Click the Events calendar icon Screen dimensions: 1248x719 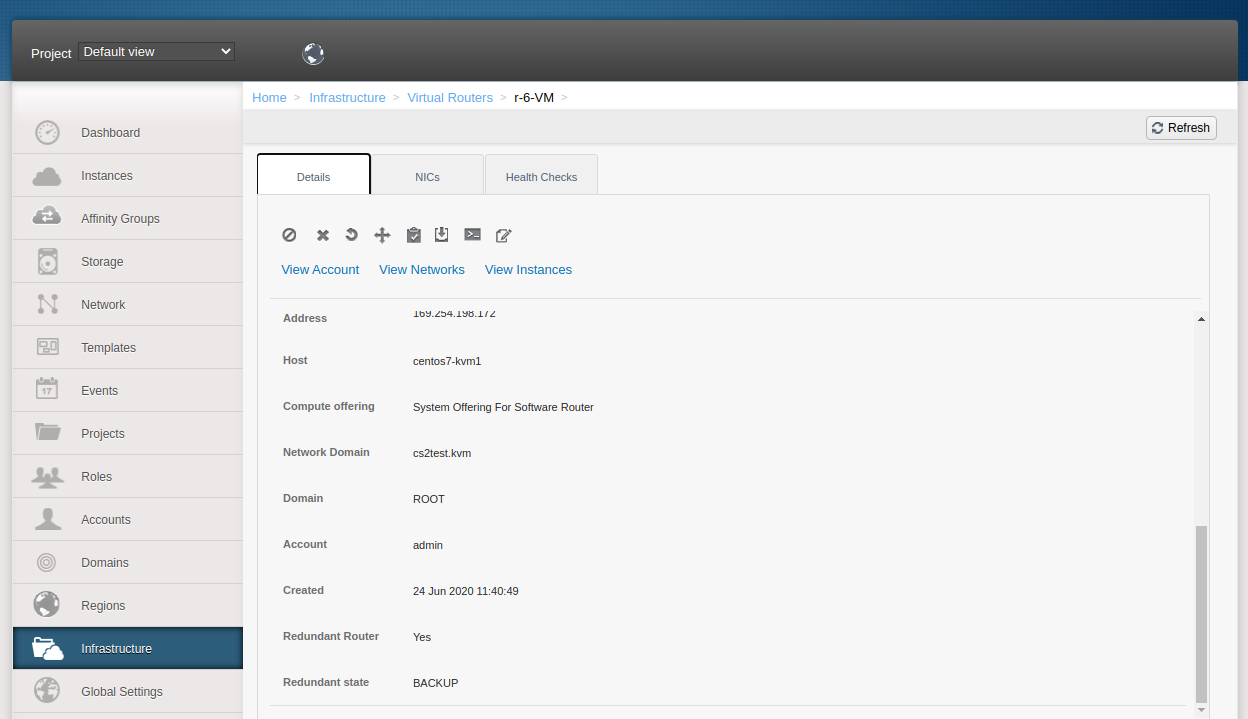pos(47,388)
